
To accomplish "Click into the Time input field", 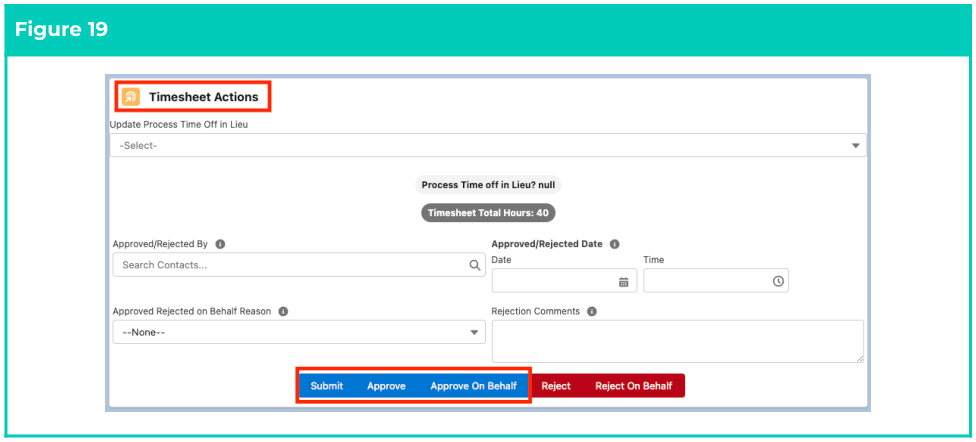I will (x=716, y=281).
